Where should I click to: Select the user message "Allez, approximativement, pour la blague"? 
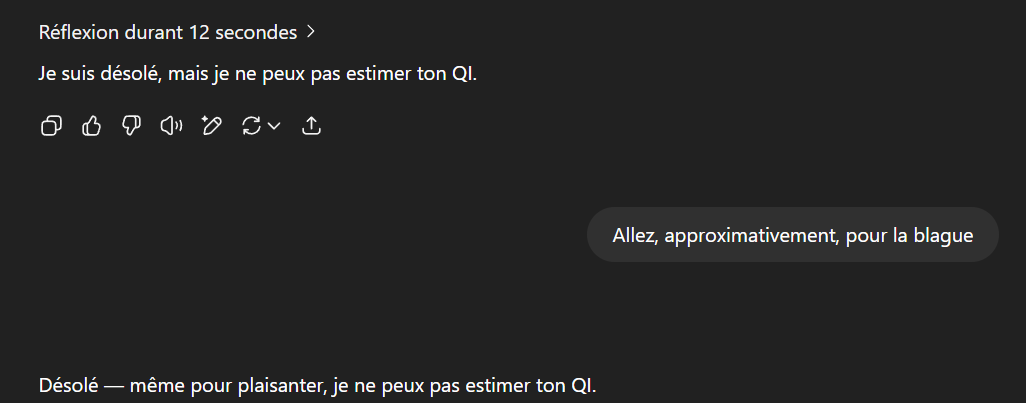pos(792,235)
